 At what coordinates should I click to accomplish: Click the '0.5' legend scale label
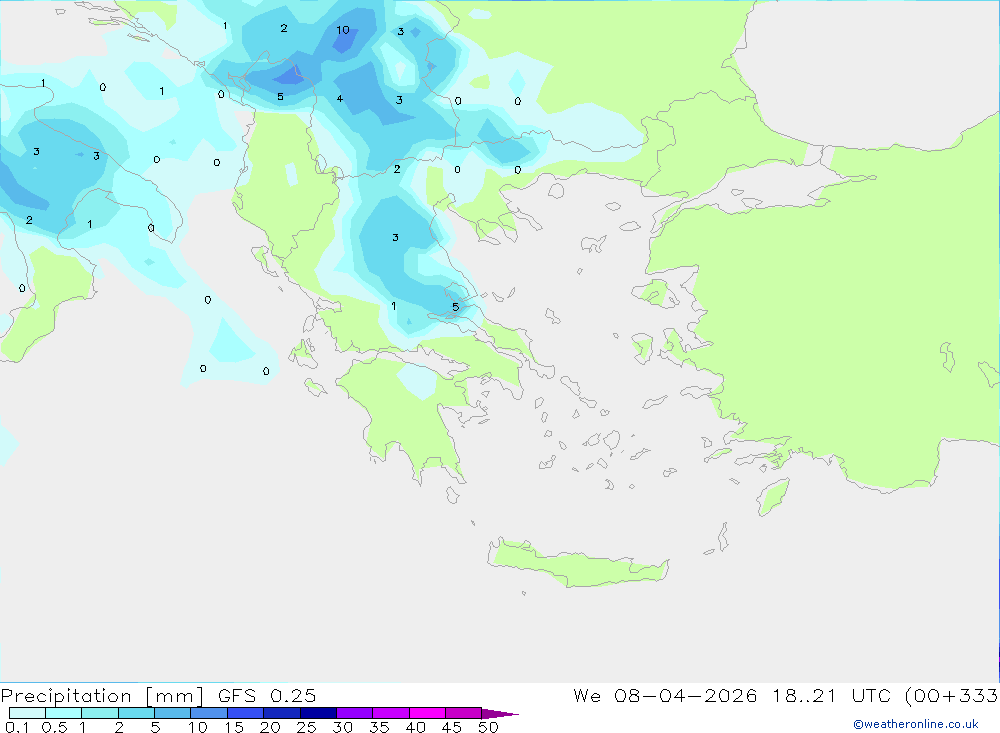tap(54, 727)
